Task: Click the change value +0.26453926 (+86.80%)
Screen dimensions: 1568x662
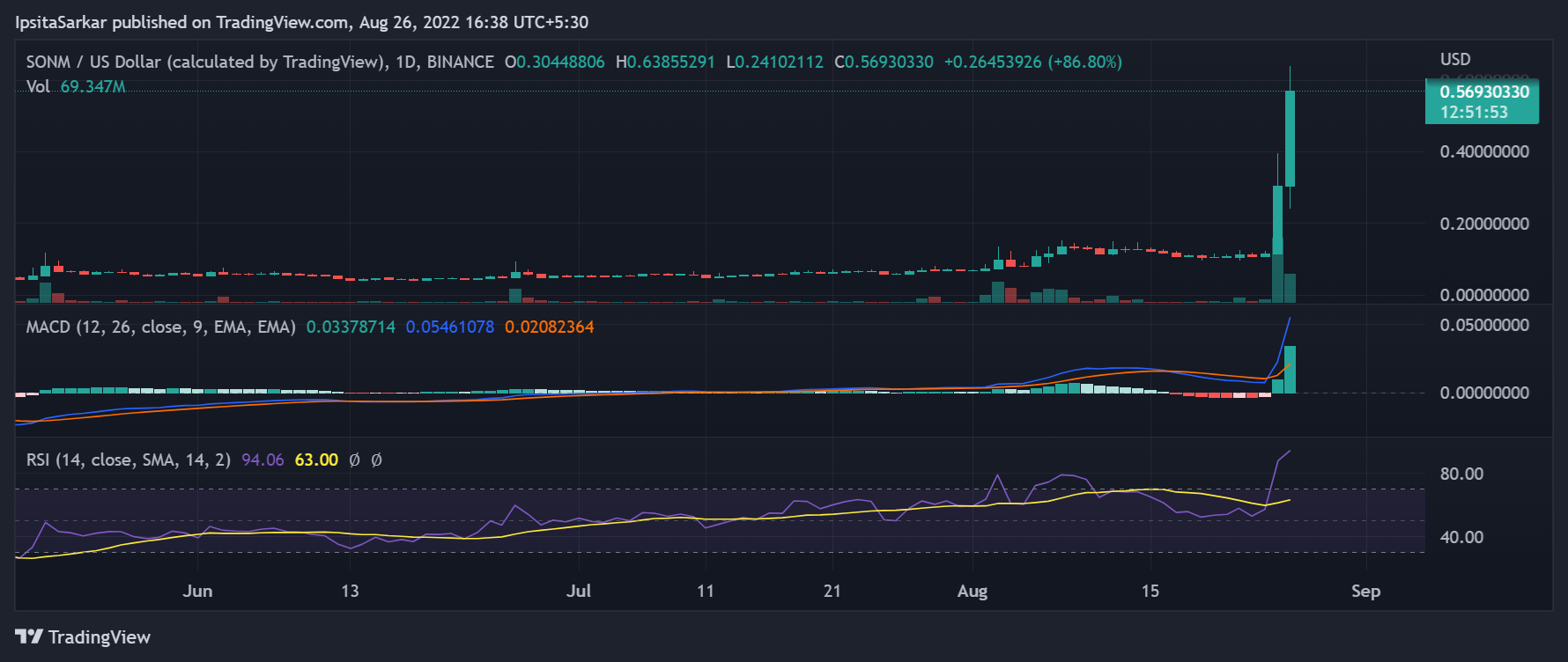Action: (1033, 62)
